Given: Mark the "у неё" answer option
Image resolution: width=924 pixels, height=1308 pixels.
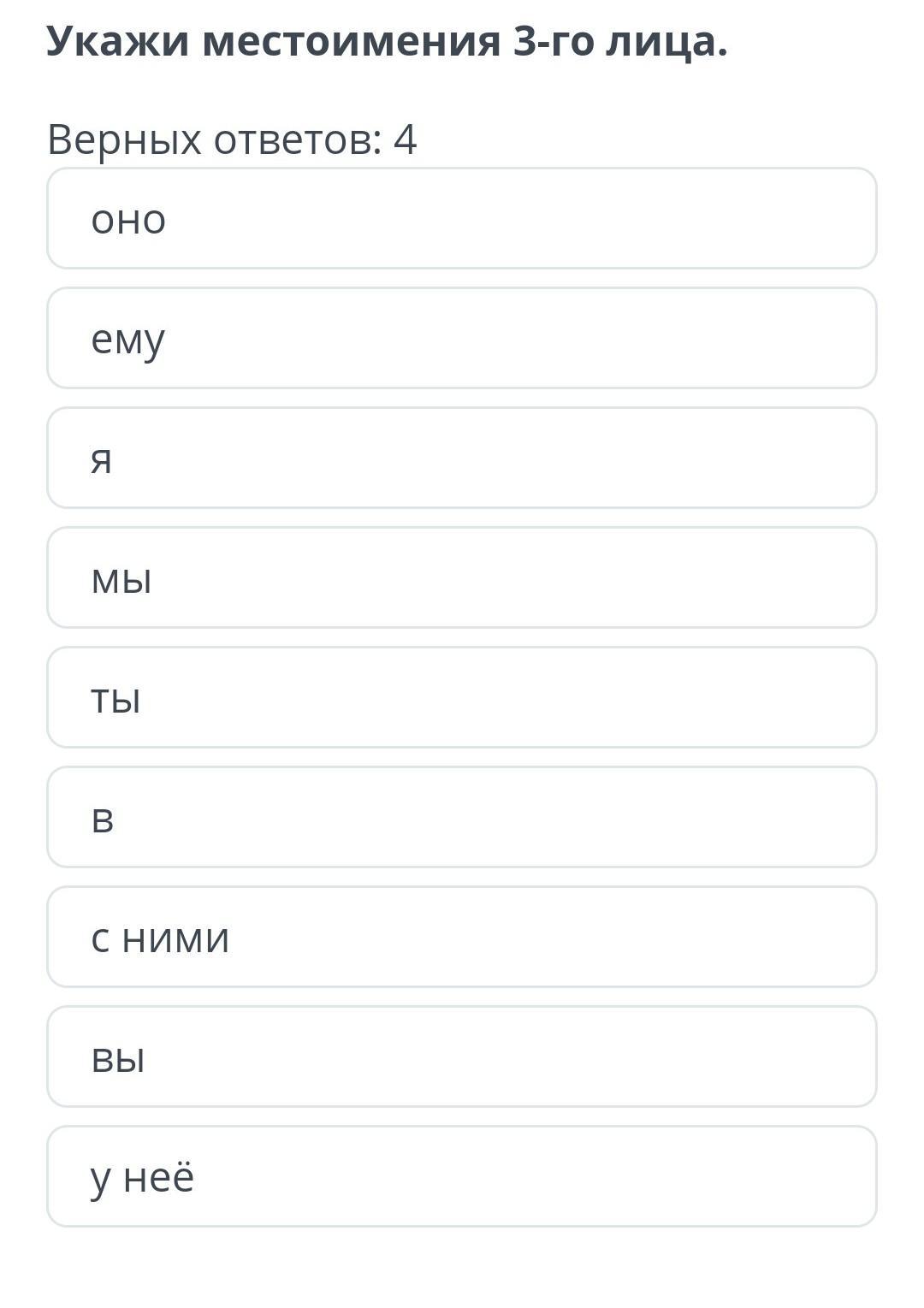Looking at the screenshot, I should (462, 1176).
